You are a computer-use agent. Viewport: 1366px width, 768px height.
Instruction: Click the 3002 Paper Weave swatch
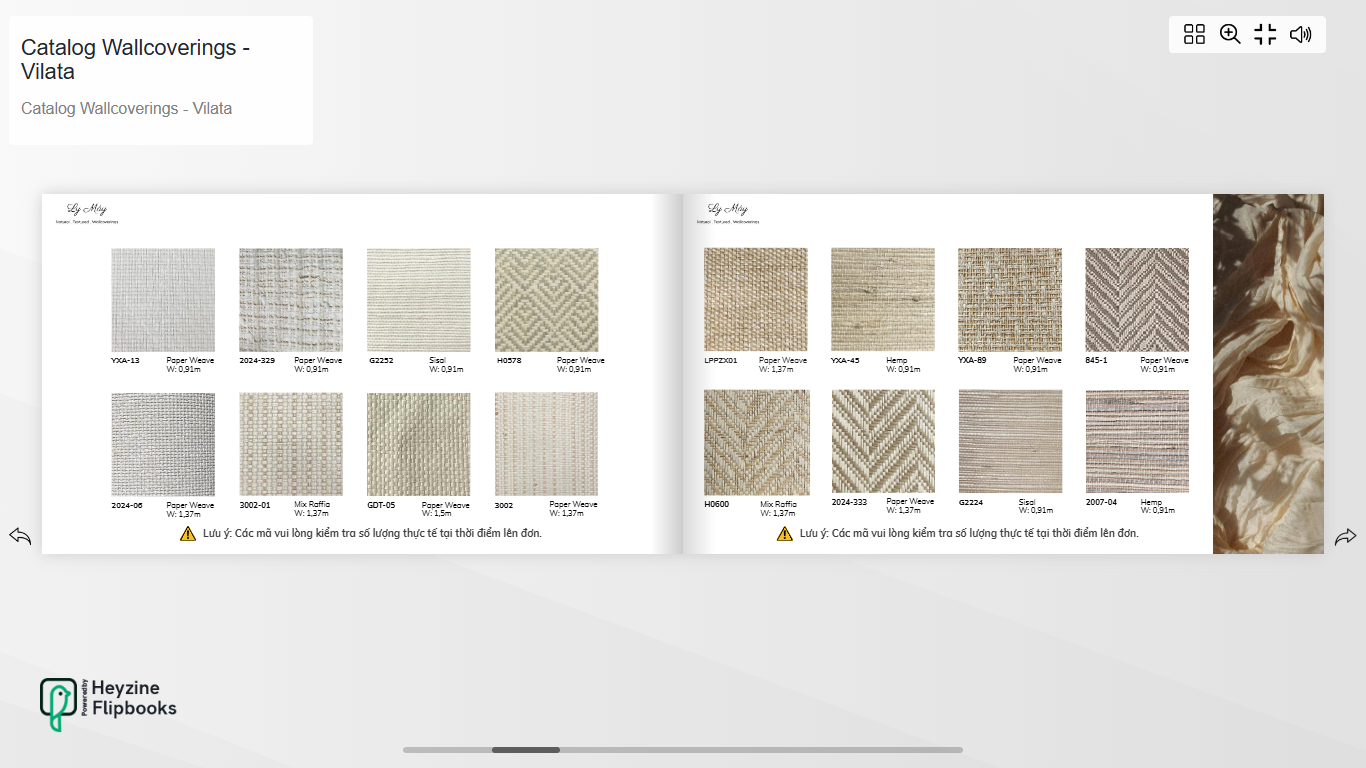(547, 444)
